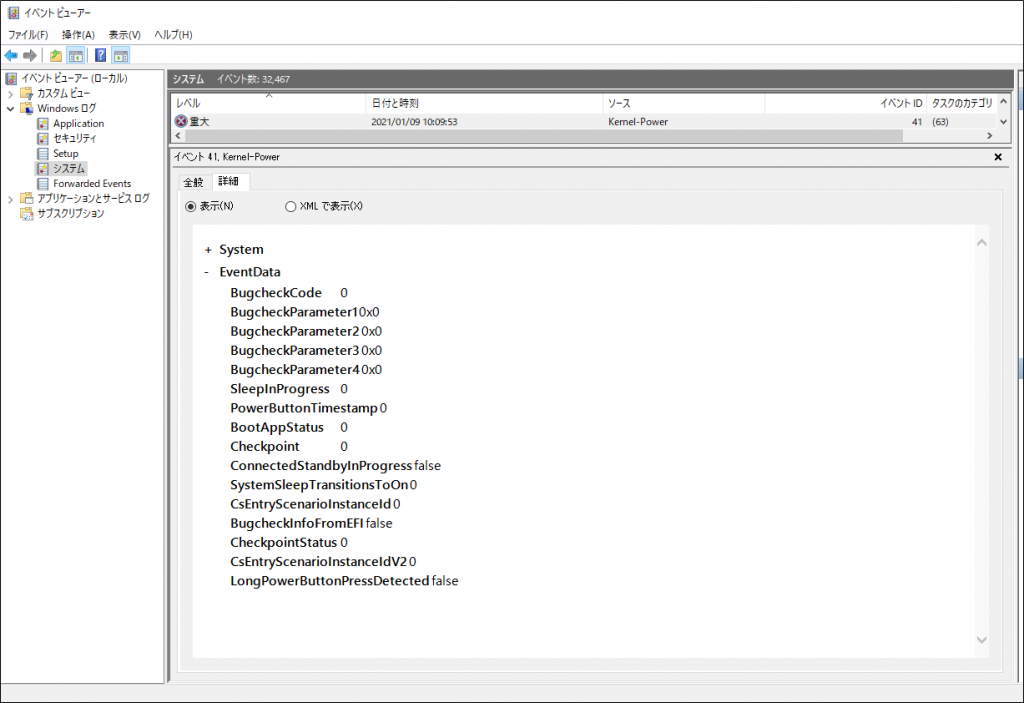The image size is (1024, 703).
Task: Select the Forwarded Events tree item
Action: click(92, 184)
